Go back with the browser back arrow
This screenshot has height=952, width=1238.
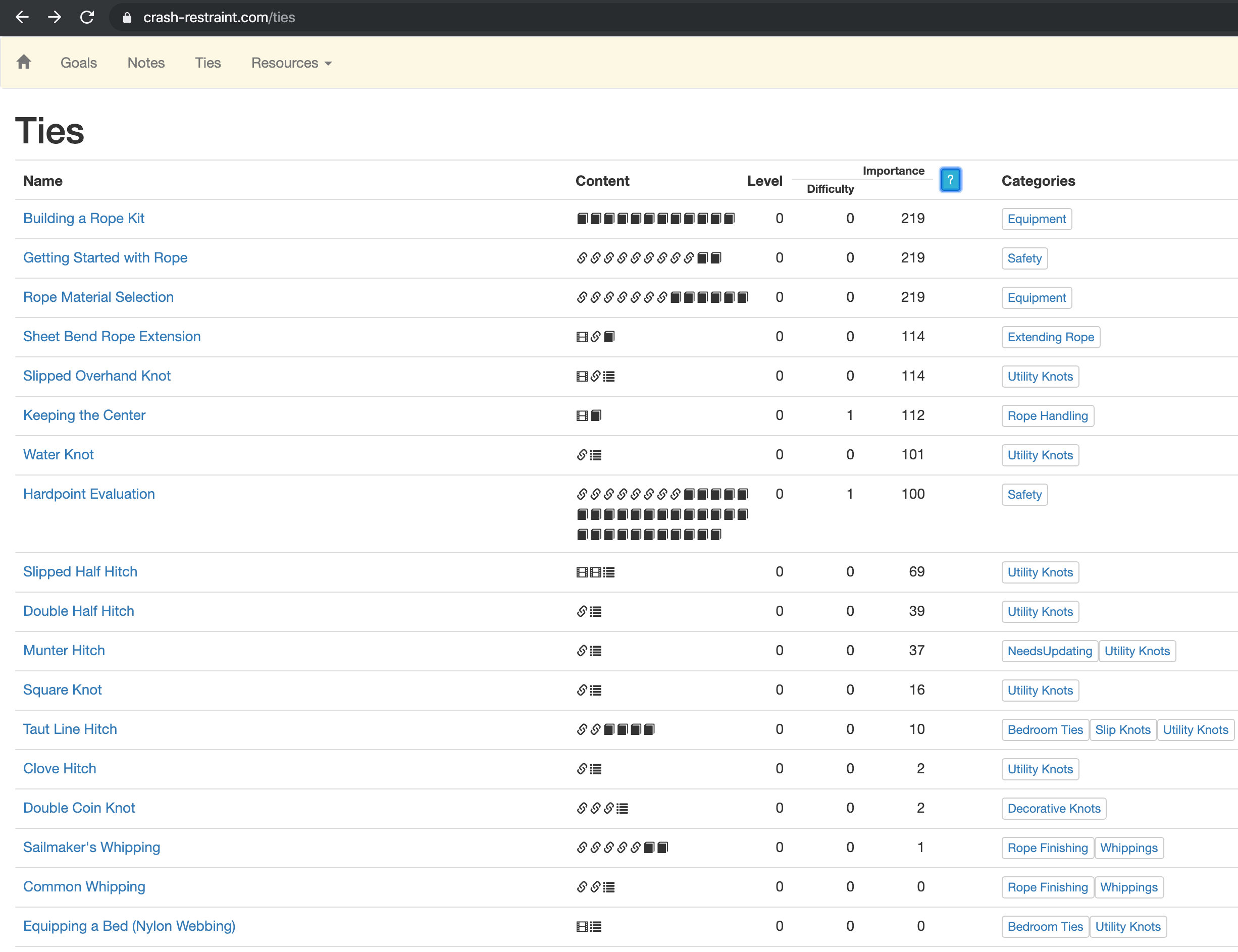(x=22, y=18)
